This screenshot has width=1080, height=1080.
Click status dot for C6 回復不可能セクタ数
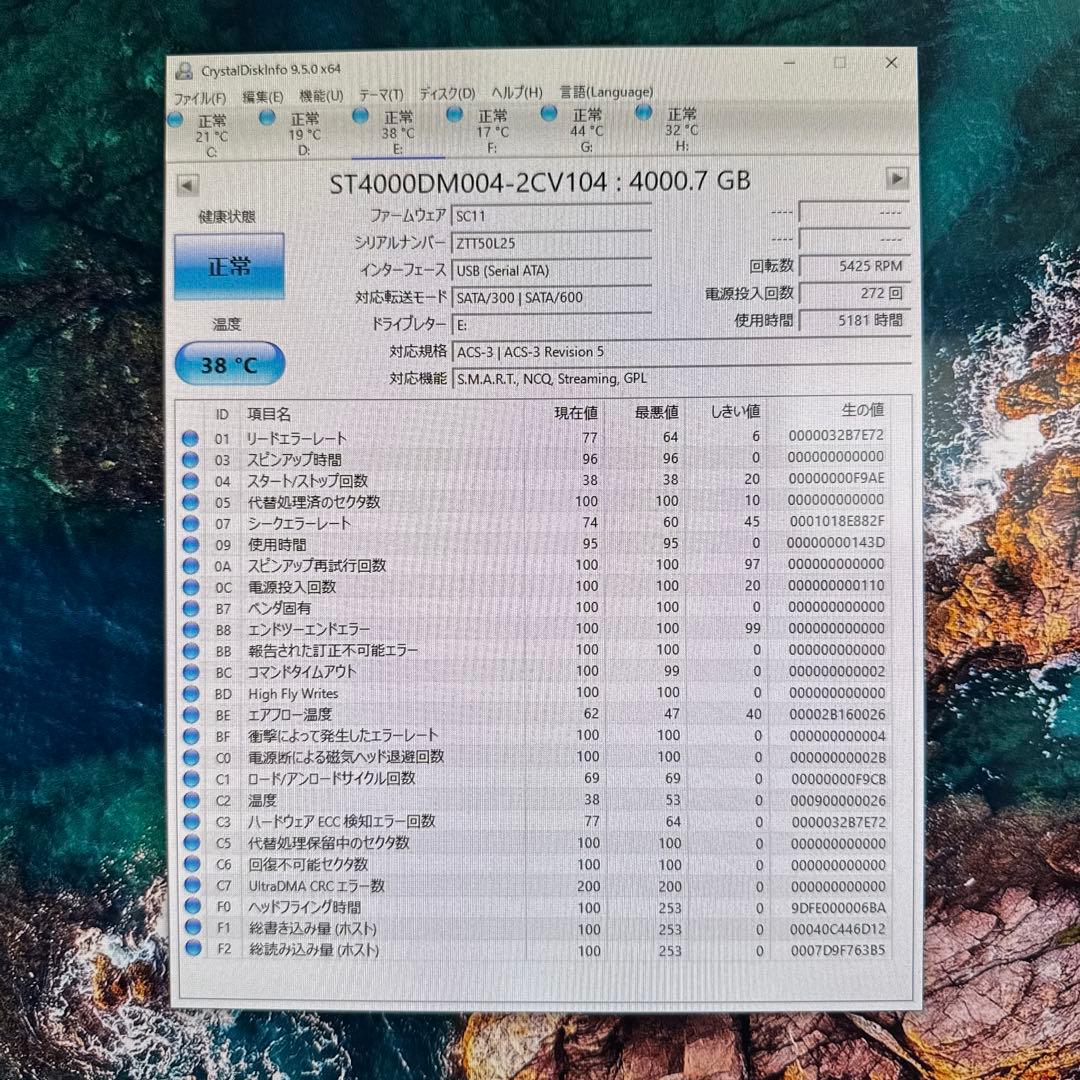(x=193, y=865)
